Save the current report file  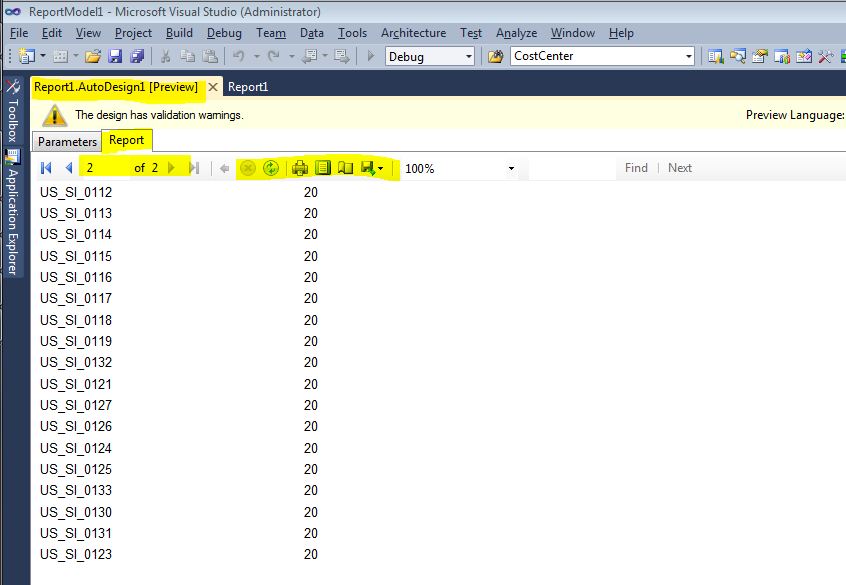click(114, 56)
